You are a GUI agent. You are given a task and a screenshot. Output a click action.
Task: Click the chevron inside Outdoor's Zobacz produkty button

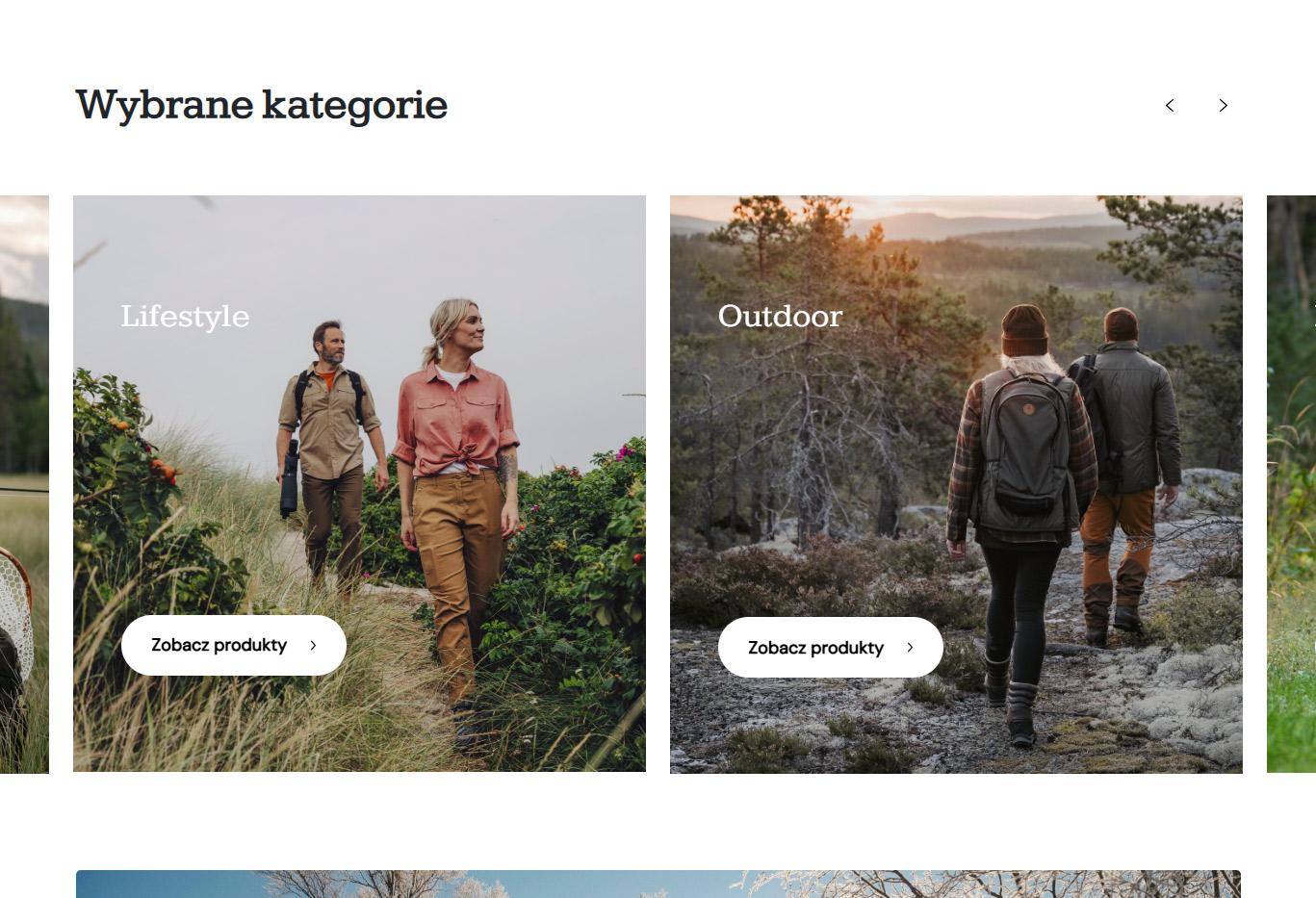click(910, 647)
